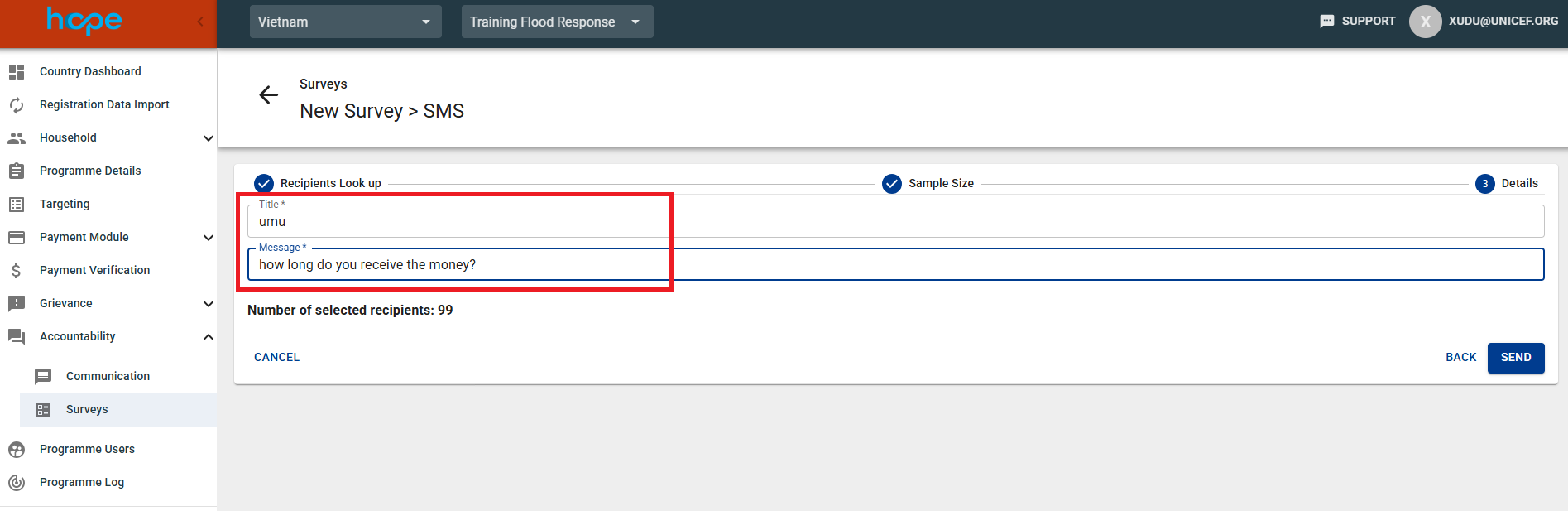The image size is (1568, 511).
Task: Click the Country Dashboard grid icon
Action: point(17,72)
